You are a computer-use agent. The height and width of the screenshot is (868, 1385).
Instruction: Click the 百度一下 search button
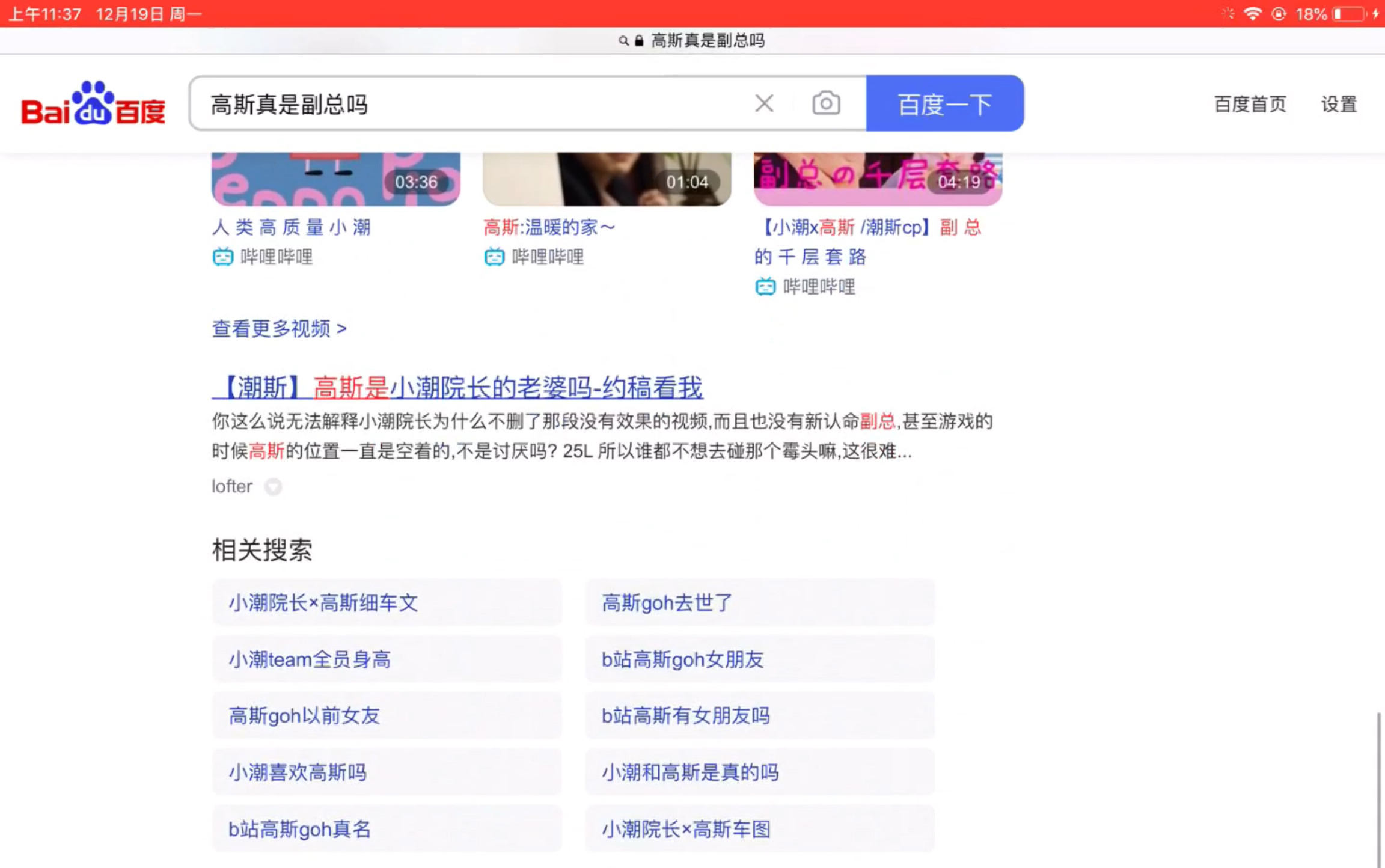pos(944,103)
